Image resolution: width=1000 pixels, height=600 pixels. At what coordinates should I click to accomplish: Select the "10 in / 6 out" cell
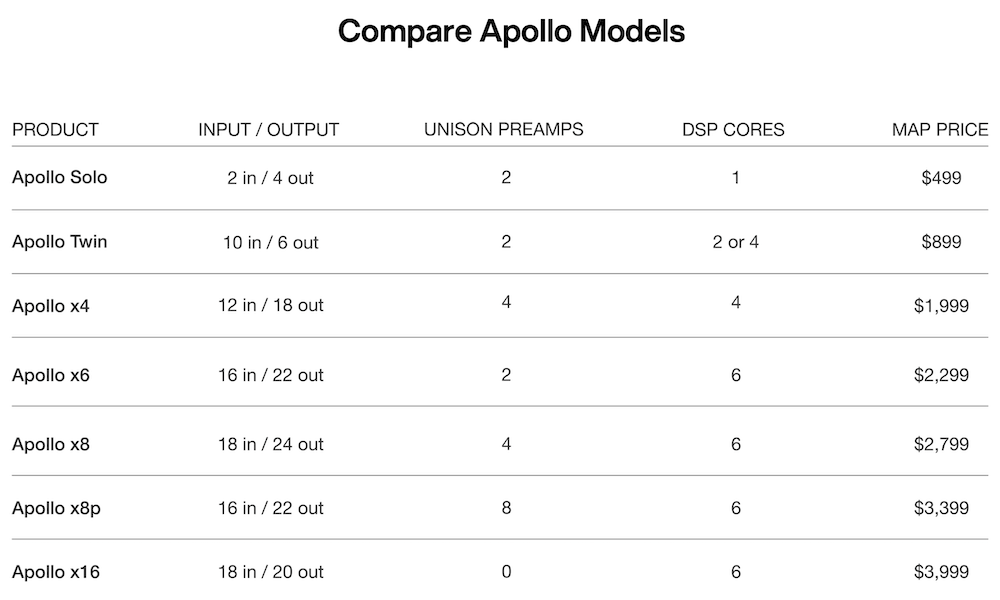(271, 242)
